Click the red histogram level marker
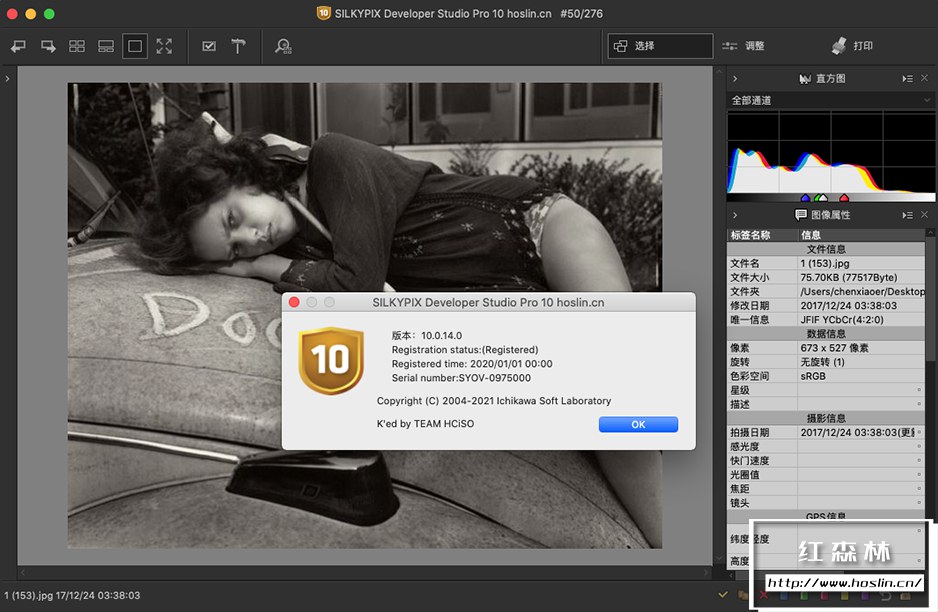 (843, 198)
